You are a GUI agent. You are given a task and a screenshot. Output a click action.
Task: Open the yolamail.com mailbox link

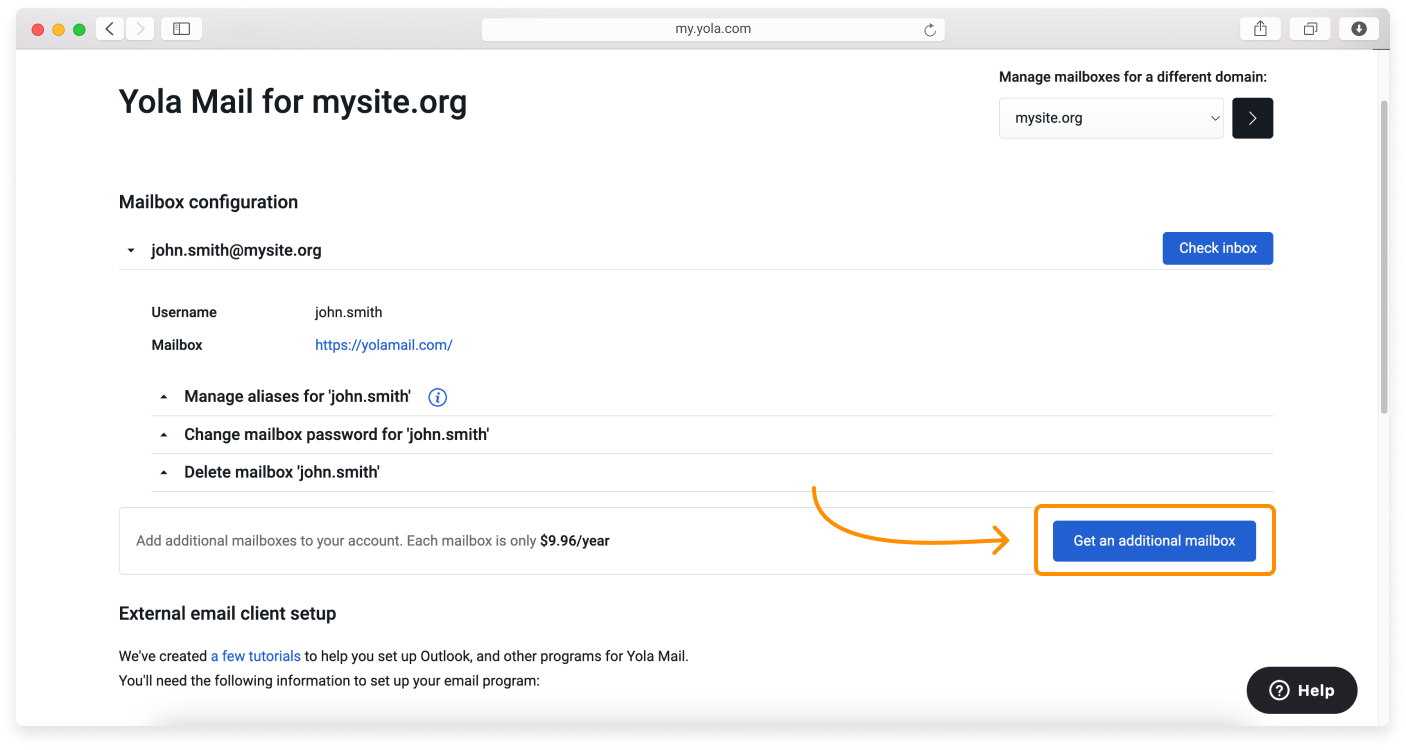point(383,344)
